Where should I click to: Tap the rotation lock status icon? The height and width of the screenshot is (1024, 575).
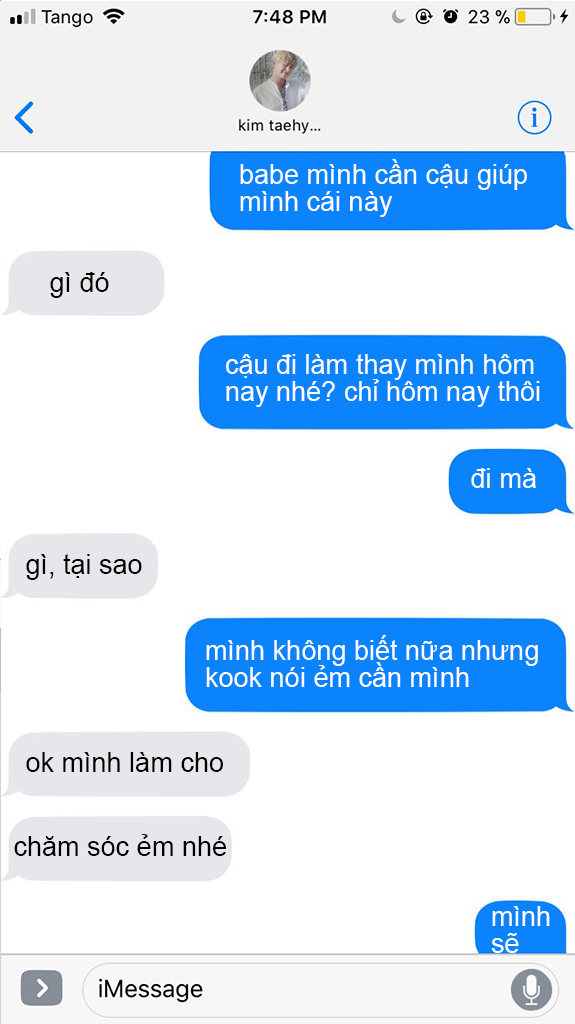click(x=424, y=17)
